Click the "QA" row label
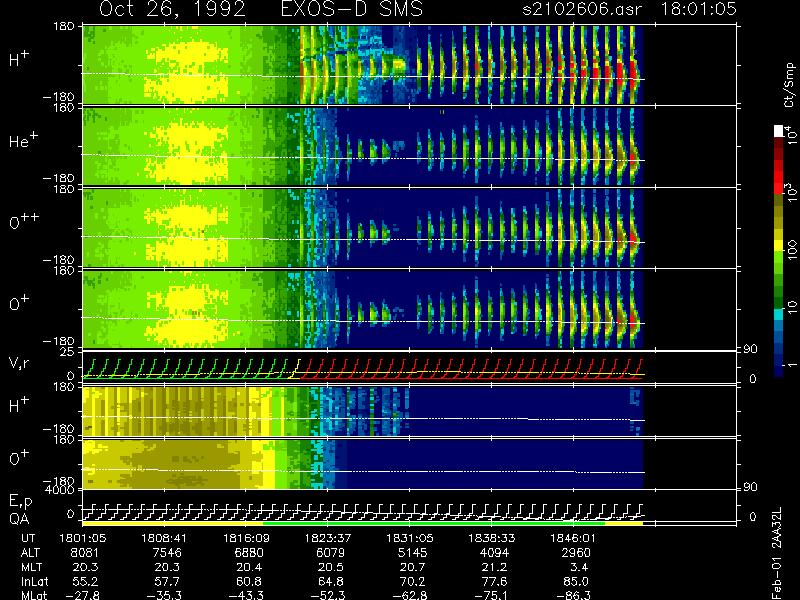The height and width of the screenshot is (600, 800). 19,519
